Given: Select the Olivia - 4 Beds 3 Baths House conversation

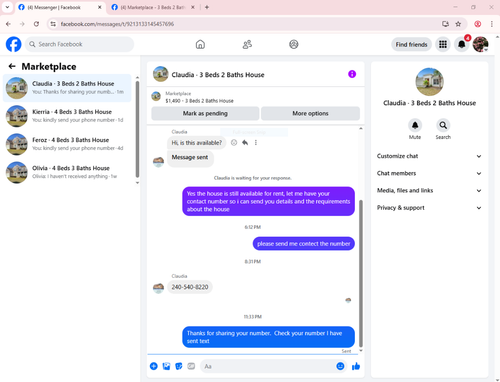Looking at the screenshot, I should [67, 172].
